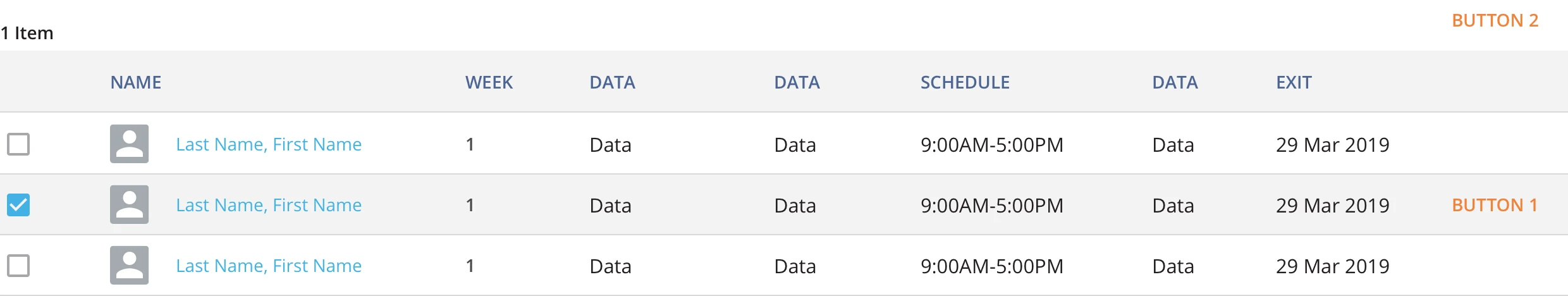The height and width of the screenshot is (296, 1568).
Task: Click the 29 Mar 2019 date in last row
Action: click(1333, 266)
